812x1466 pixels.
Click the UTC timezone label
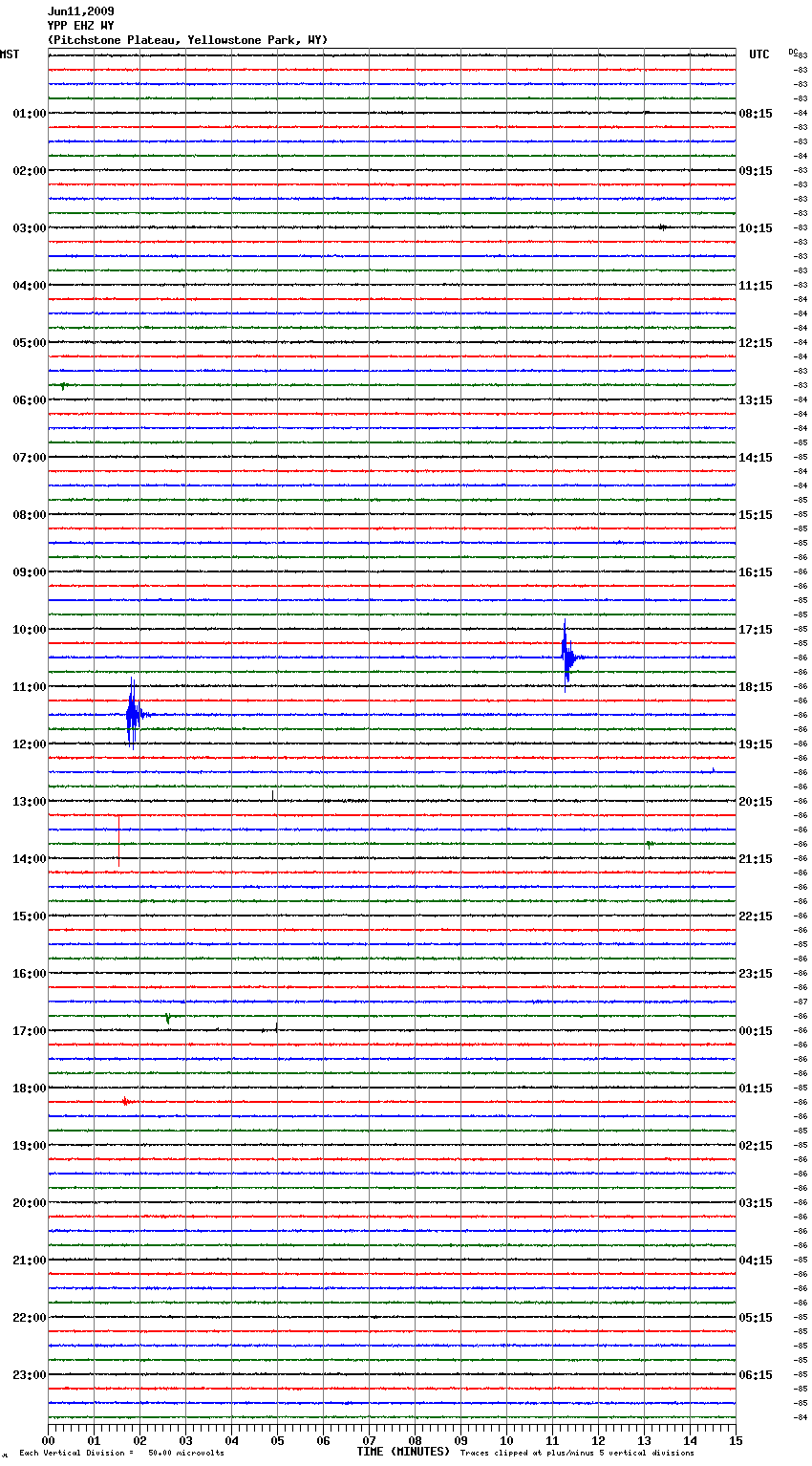(759, 54)
